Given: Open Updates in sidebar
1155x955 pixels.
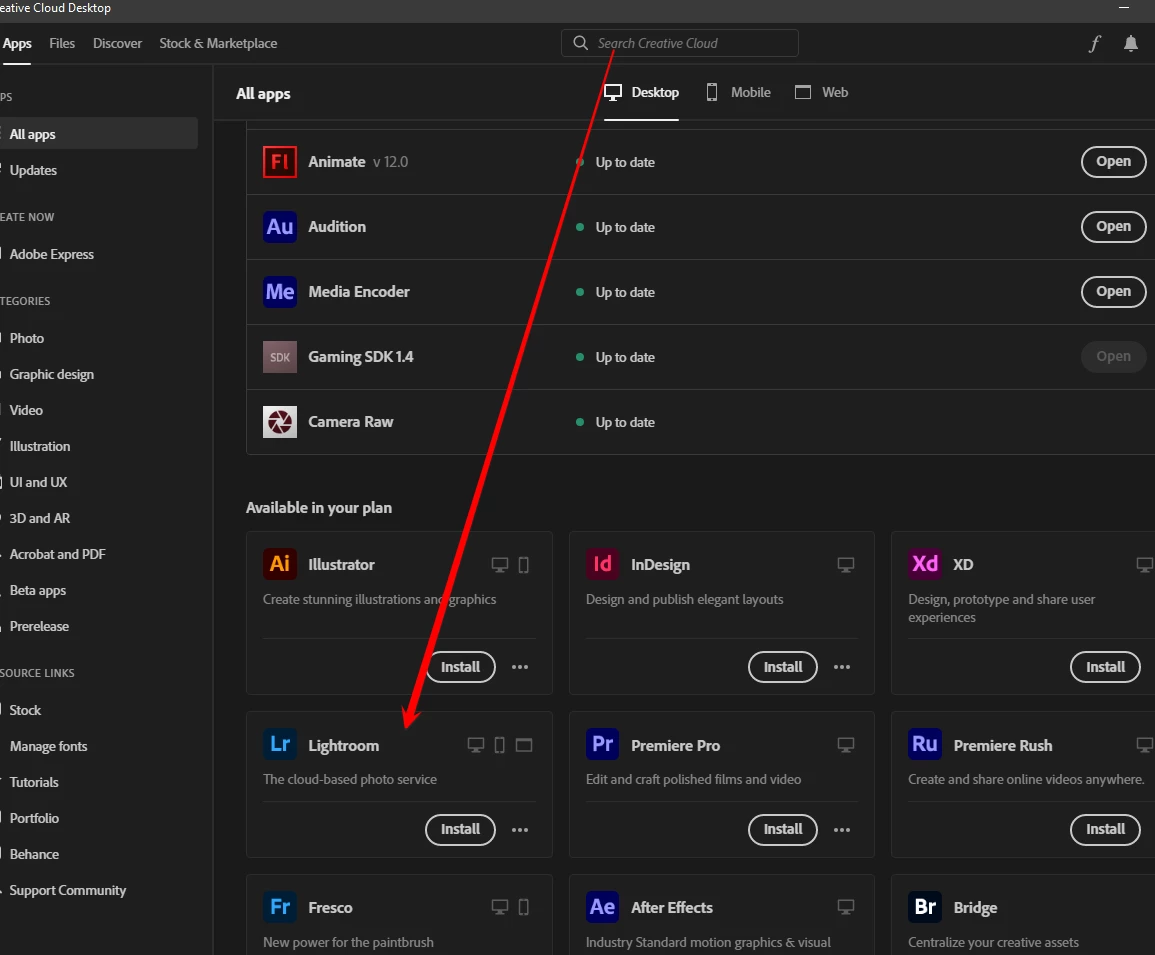Looking at the screenshot, I should pyautogui.click(x=33, y=170).
